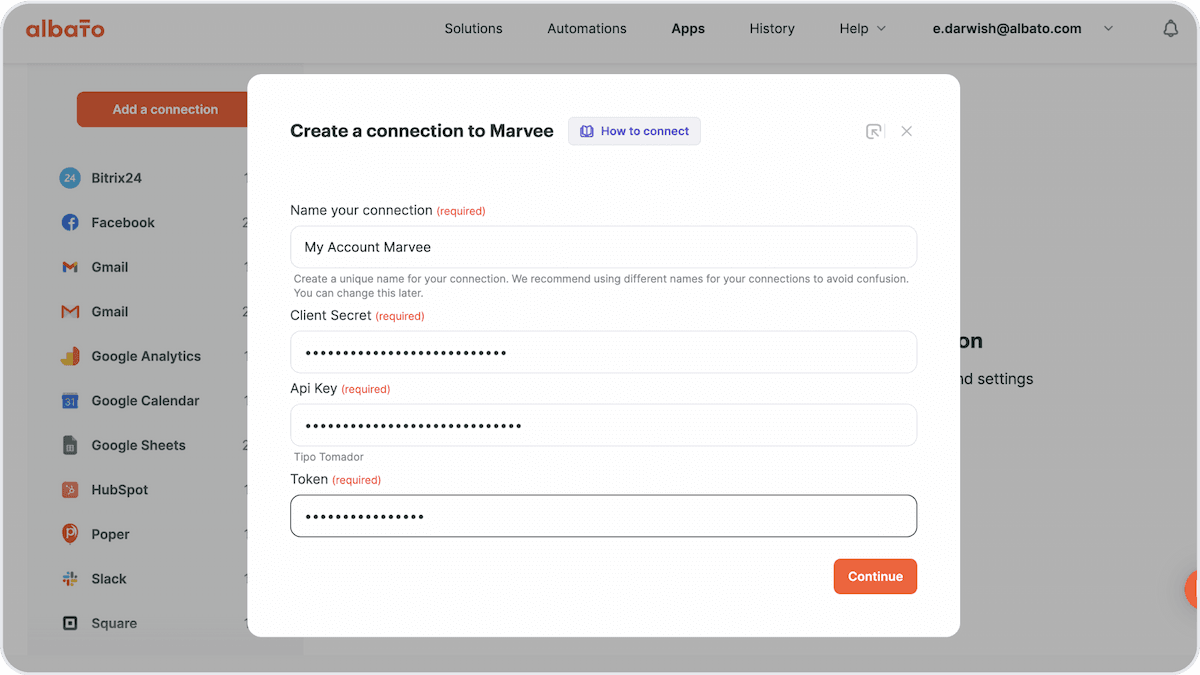1200x675 pixels.
Task: Open the Automations menu item
Action: [587, 29]
